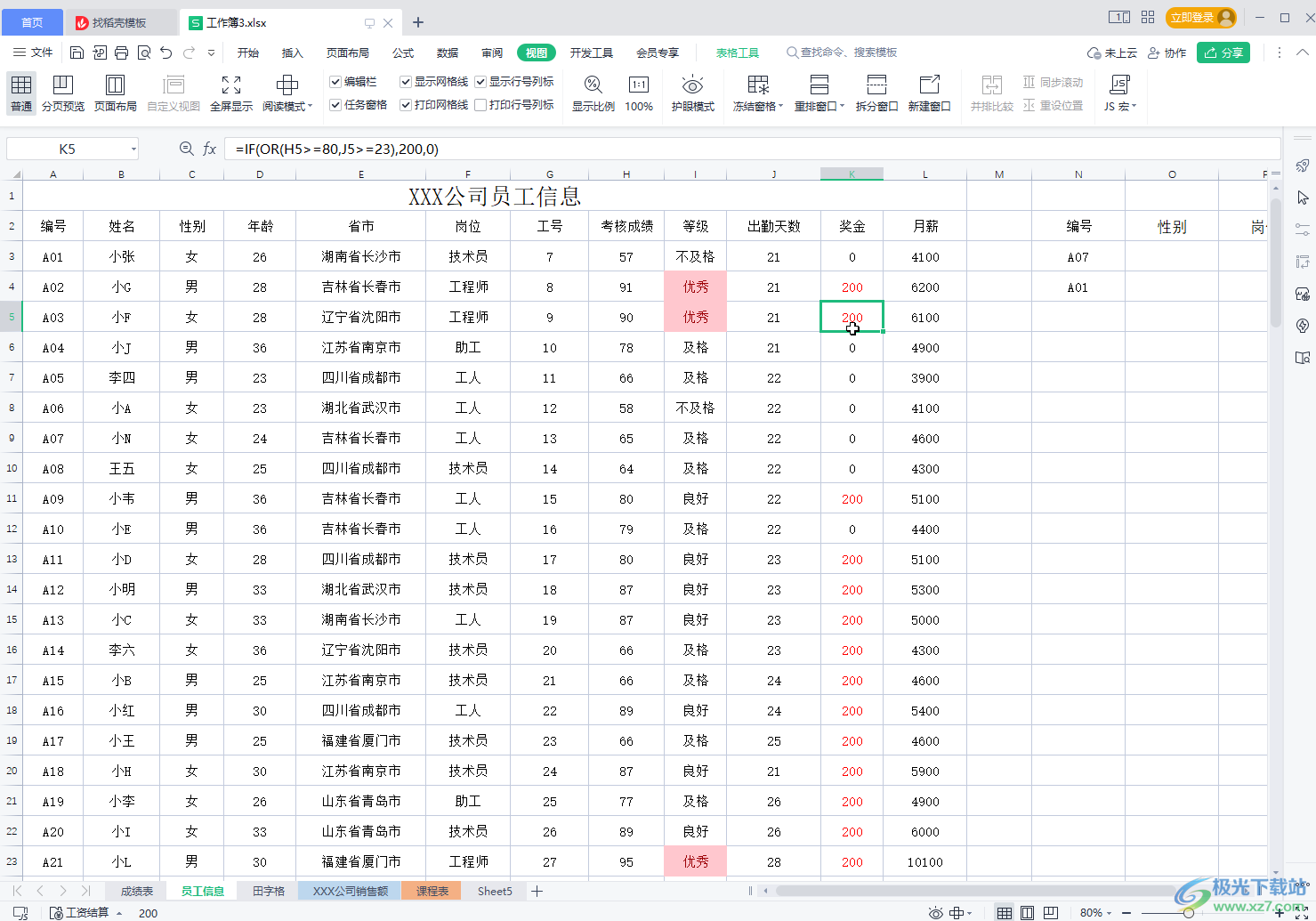Click the Print icon in quick toolbar
Image resolution: width=1316 pixels, height=921 pixels.
pyautogui.click(x=121, y=53)
